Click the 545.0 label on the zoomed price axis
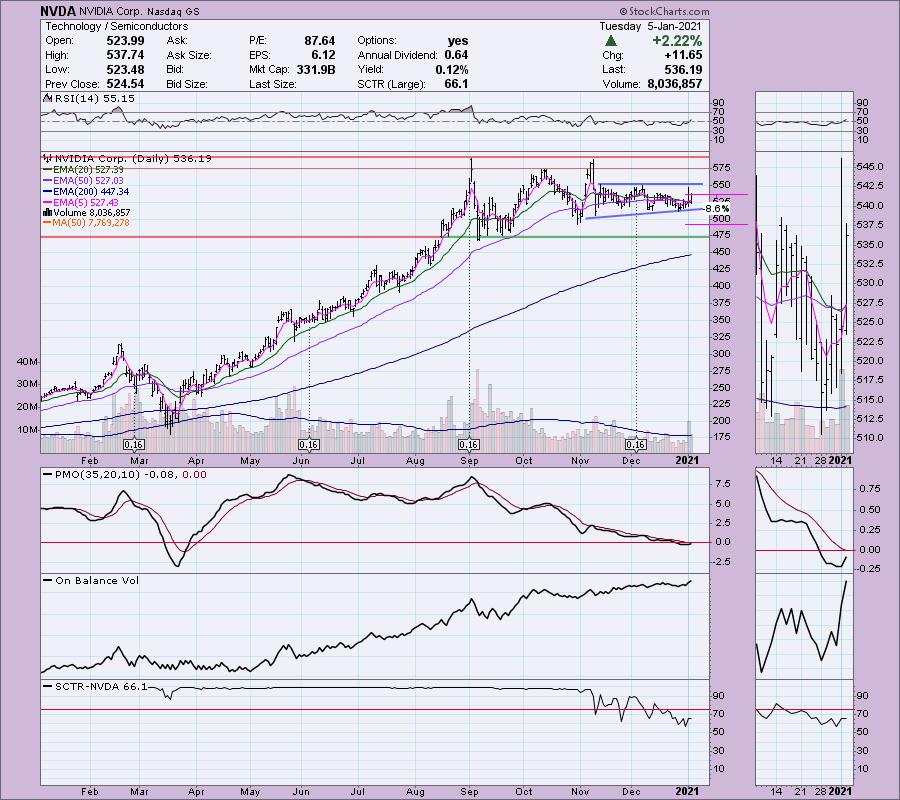Screen dimensions: 900x800 point(870,166)
